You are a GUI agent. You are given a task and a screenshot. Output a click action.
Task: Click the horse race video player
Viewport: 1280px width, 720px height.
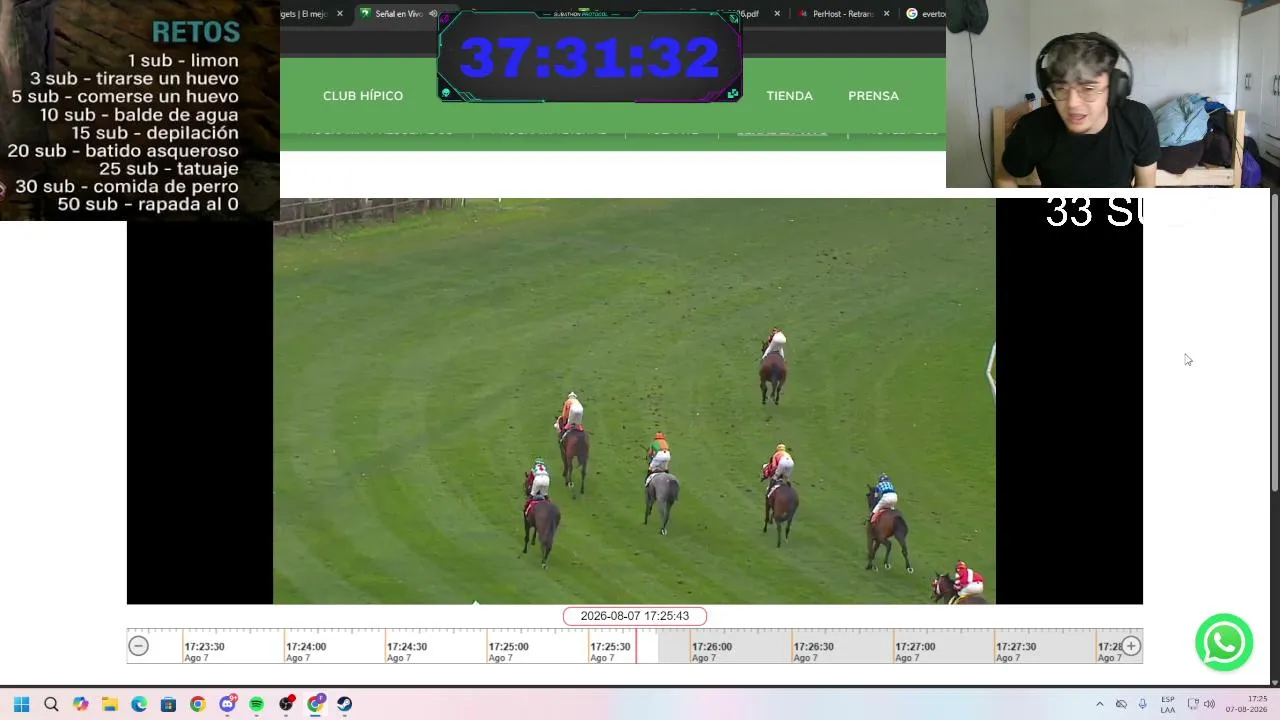634,401
